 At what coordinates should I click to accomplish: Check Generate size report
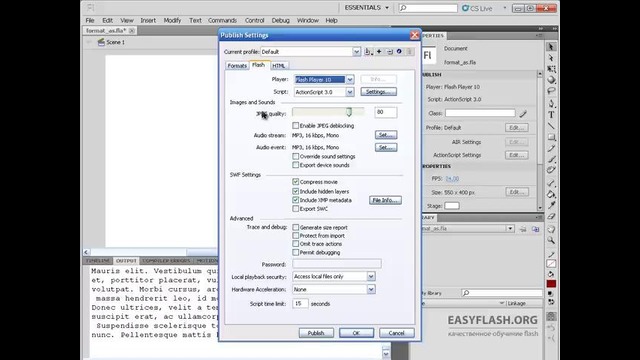[296, 227]
